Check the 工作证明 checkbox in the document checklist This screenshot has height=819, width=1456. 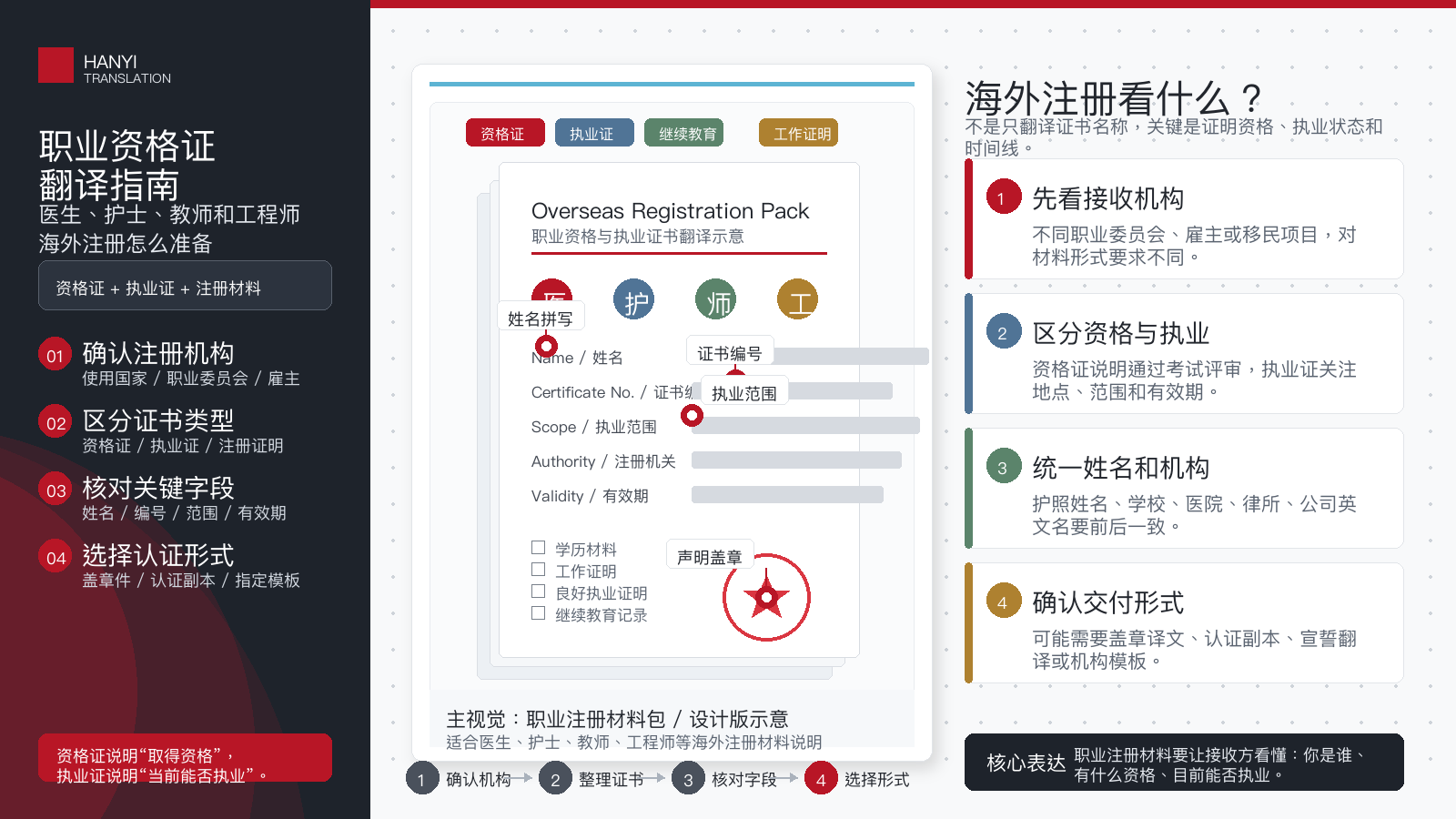(x=539, y=570)
